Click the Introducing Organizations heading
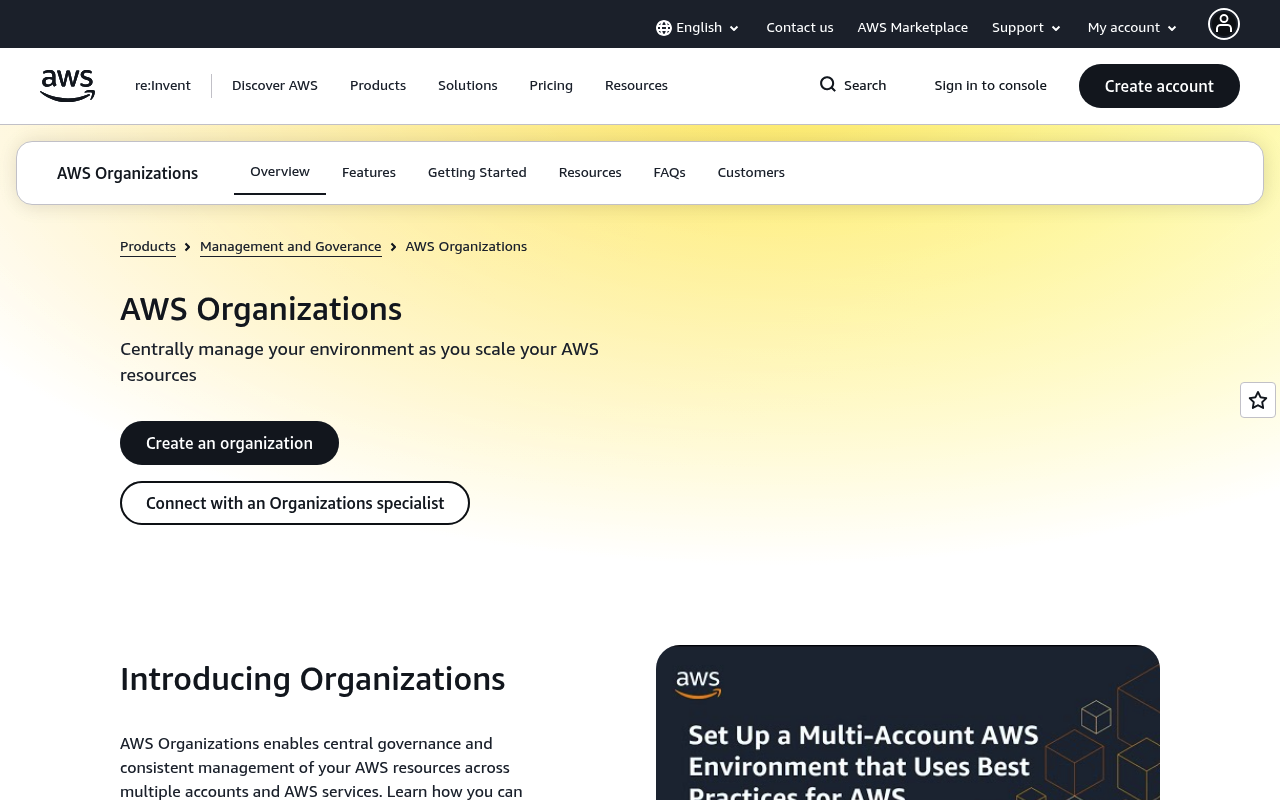This screenshot has height=800, width=1280. tap(313, 679)
